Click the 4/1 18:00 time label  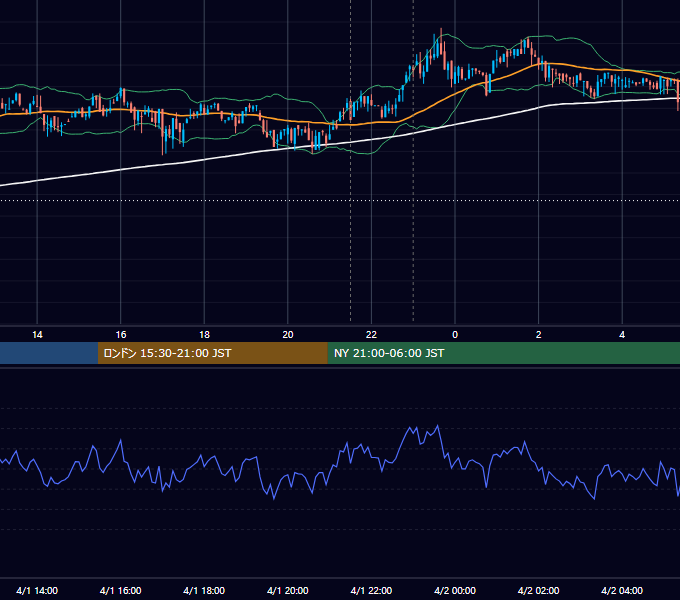tap(204, 590)
